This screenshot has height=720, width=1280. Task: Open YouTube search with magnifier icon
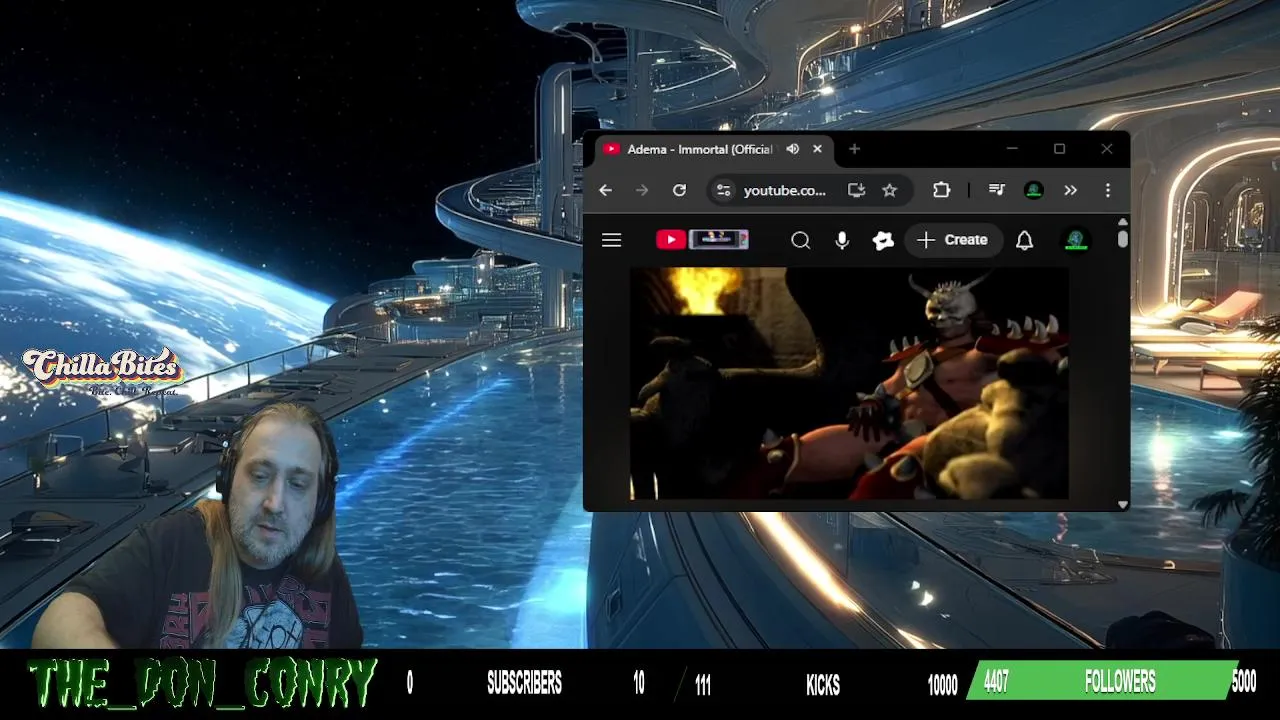(800, 240)
